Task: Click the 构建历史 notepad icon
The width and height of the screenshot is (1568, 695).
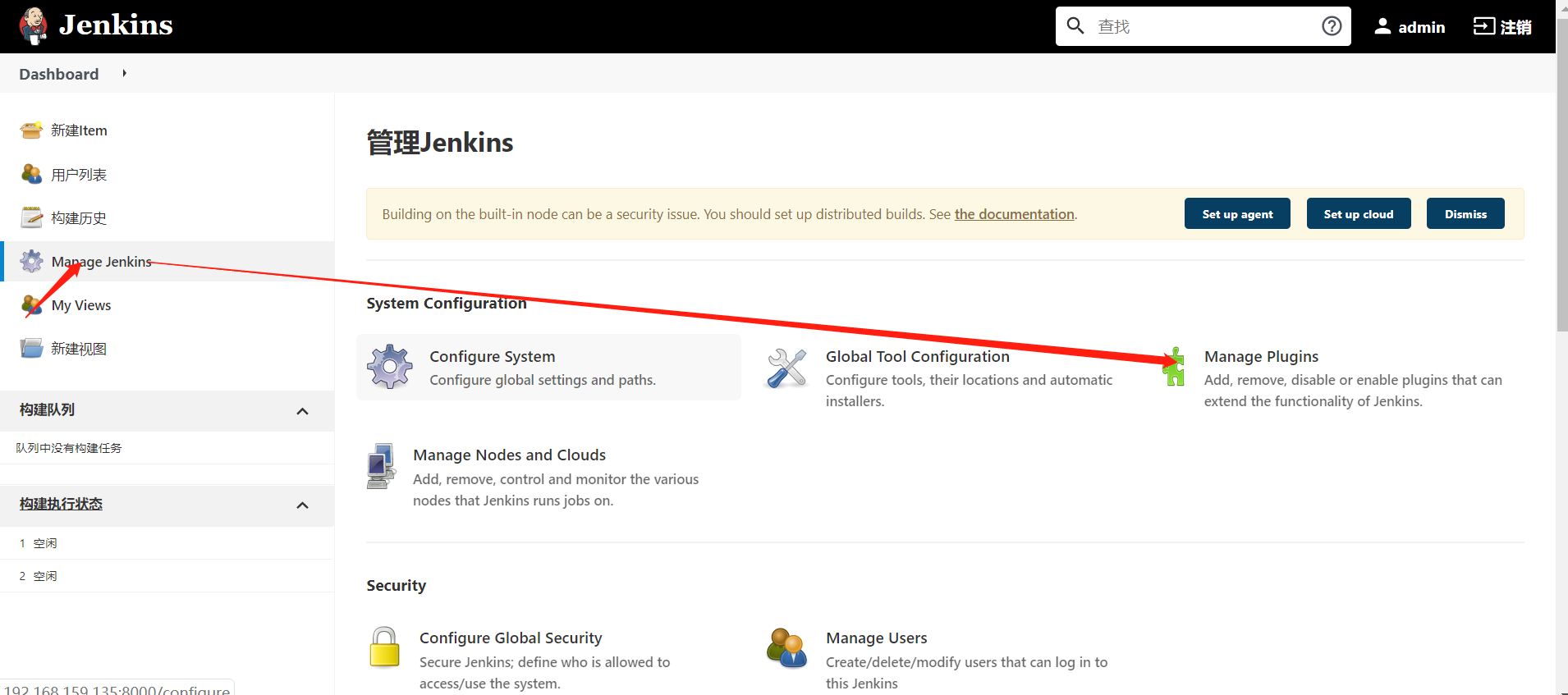Action: pos(31,217)
